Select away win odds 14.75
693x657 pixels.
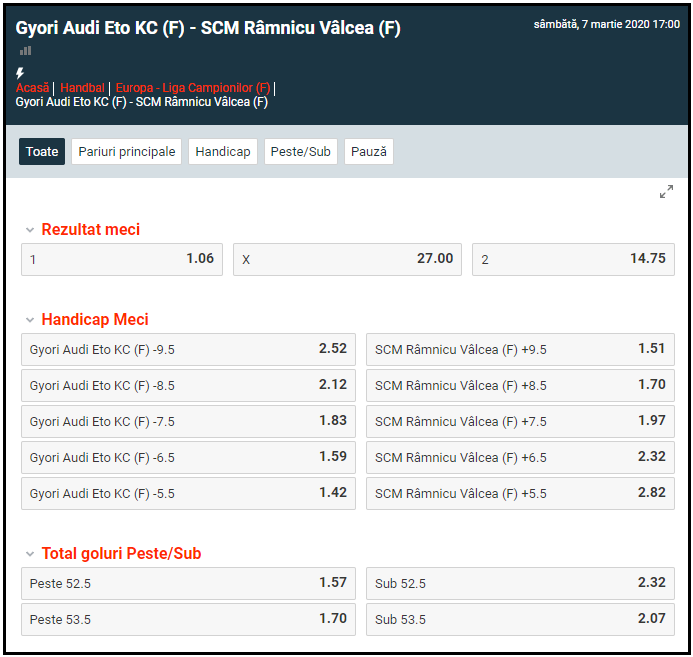coord(573,259)
